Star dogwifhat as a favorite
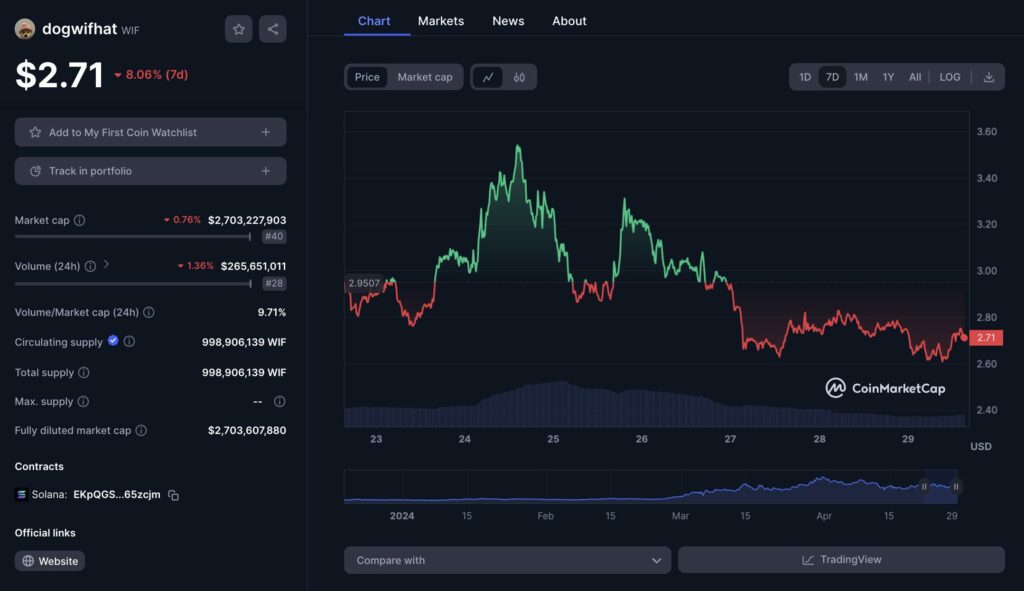This screenshot has height=591, width=1024. point(238,29)
